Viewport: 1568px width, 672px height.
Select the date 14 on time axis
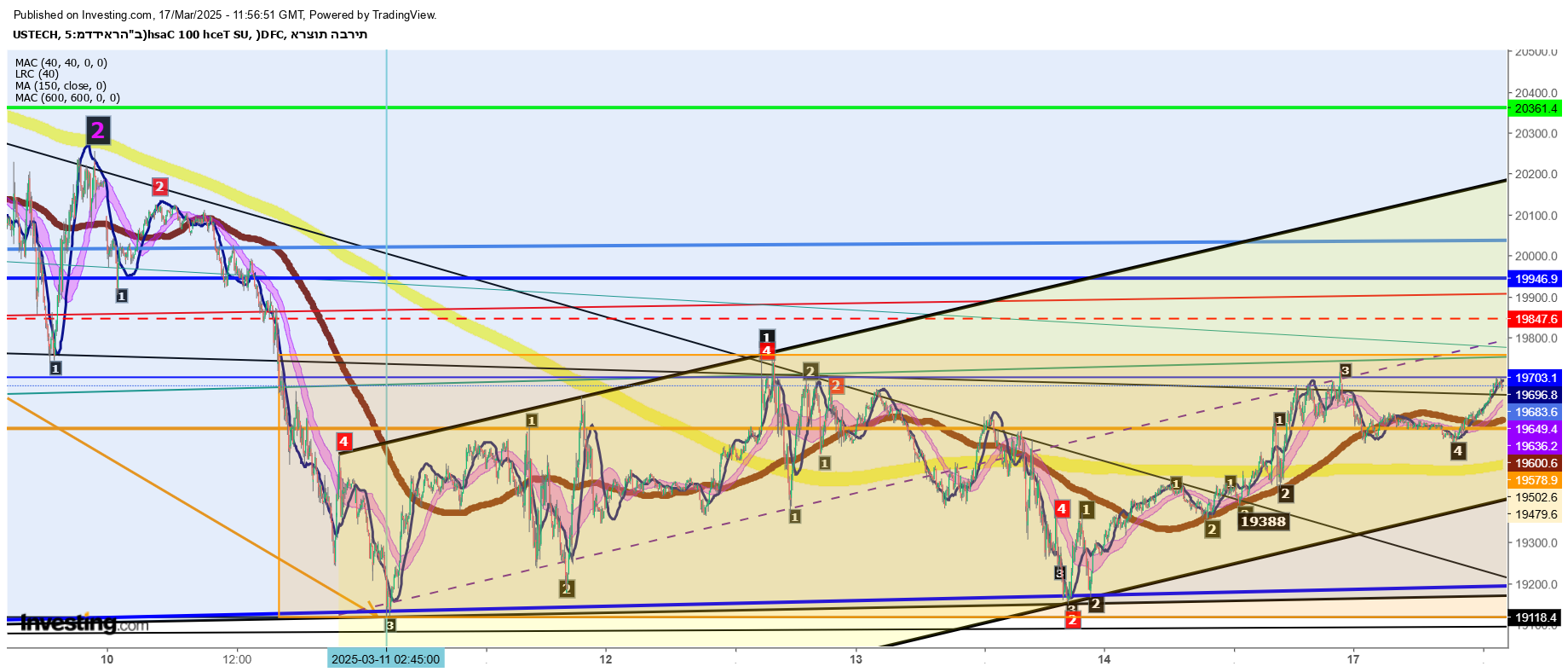click(x=1104, y=659)
